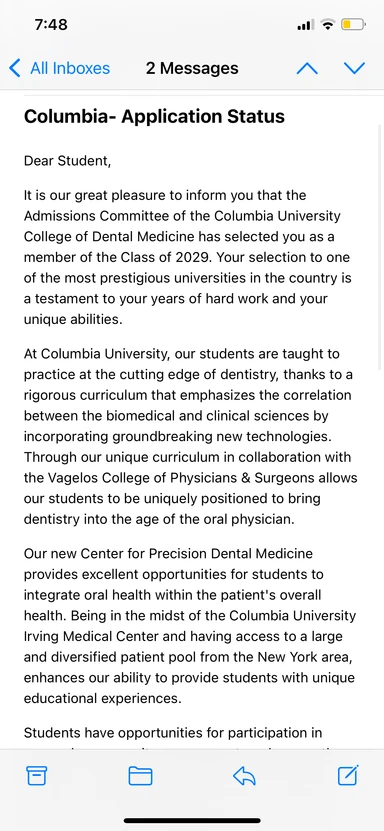
Task: Tap the paragraph mentioning Class of 2029
Action: (x=188, y=257)
